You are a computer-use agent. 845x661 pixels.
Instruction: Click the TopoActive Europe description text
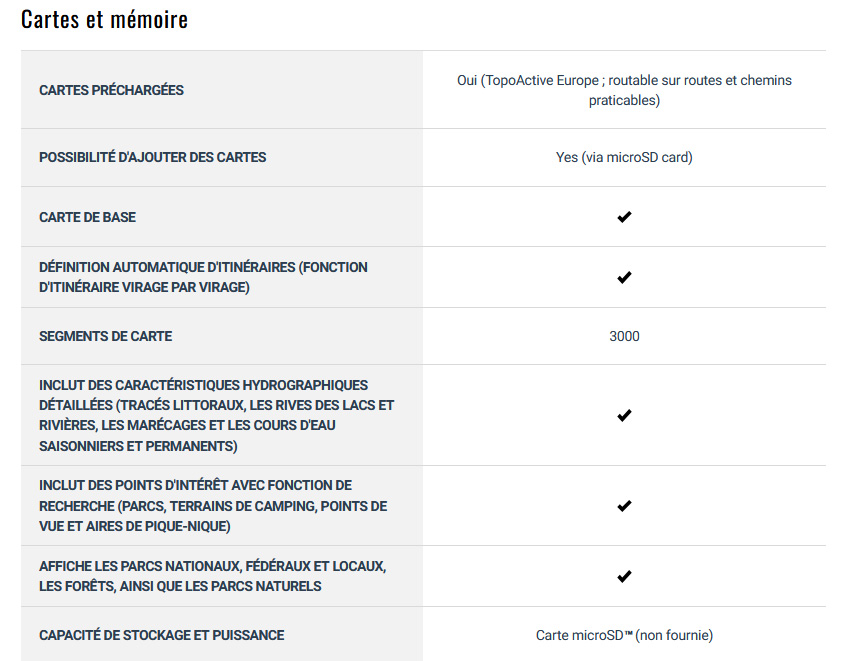[x=624, y=90]
